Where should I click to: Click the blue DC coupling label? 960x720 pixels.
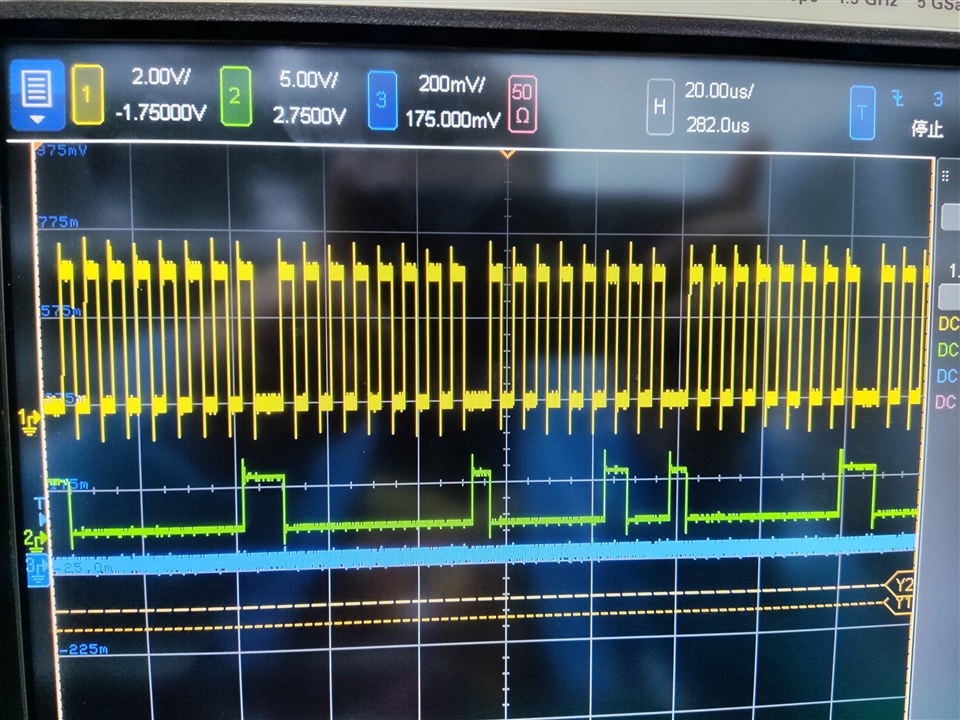click(947, 375)
